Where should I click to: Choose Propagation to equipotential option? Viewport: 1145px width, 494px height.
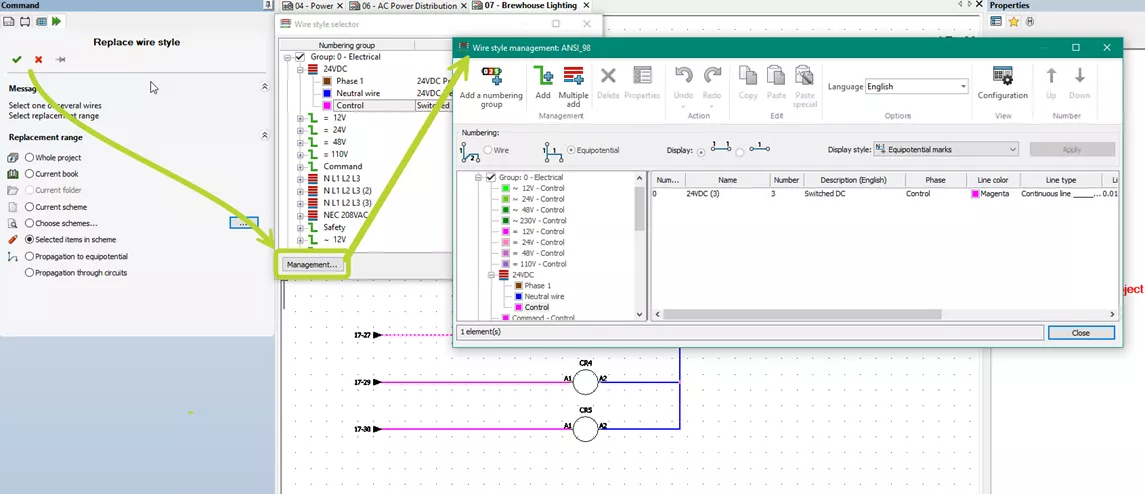point(29,256)
